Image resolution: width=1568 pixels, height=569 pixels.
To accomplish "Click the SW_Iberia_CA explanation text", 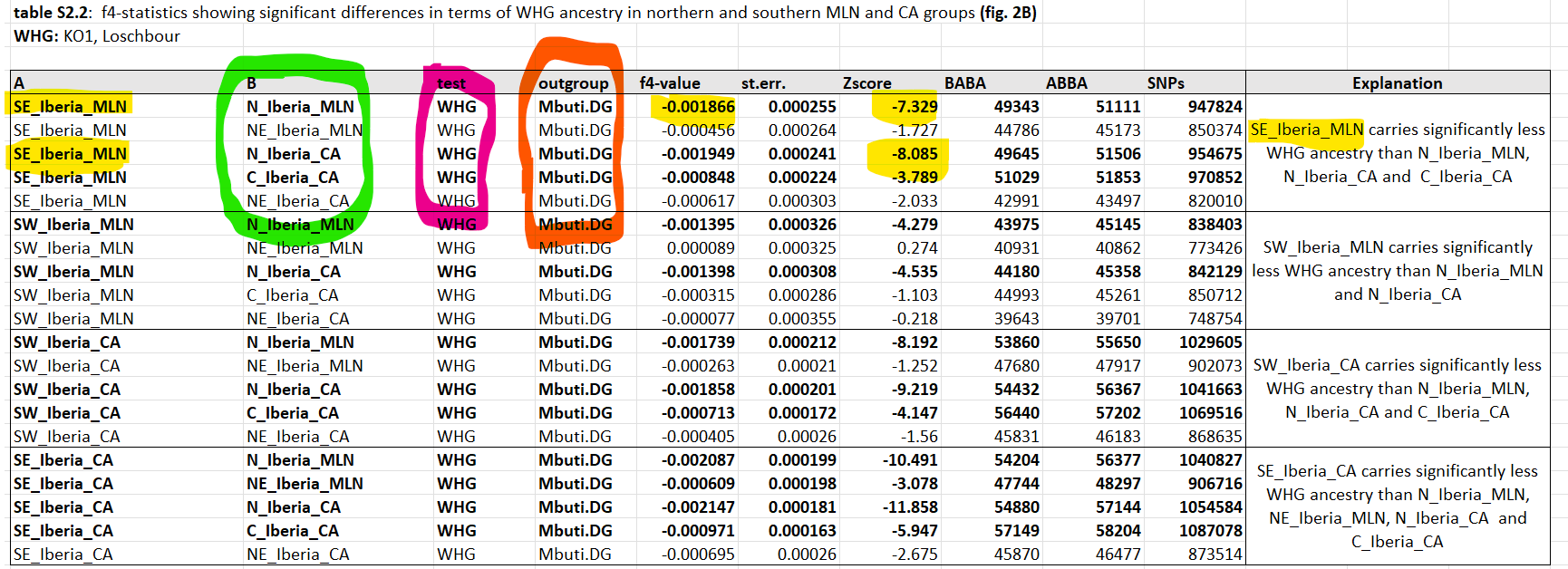I will point(1397,389).
